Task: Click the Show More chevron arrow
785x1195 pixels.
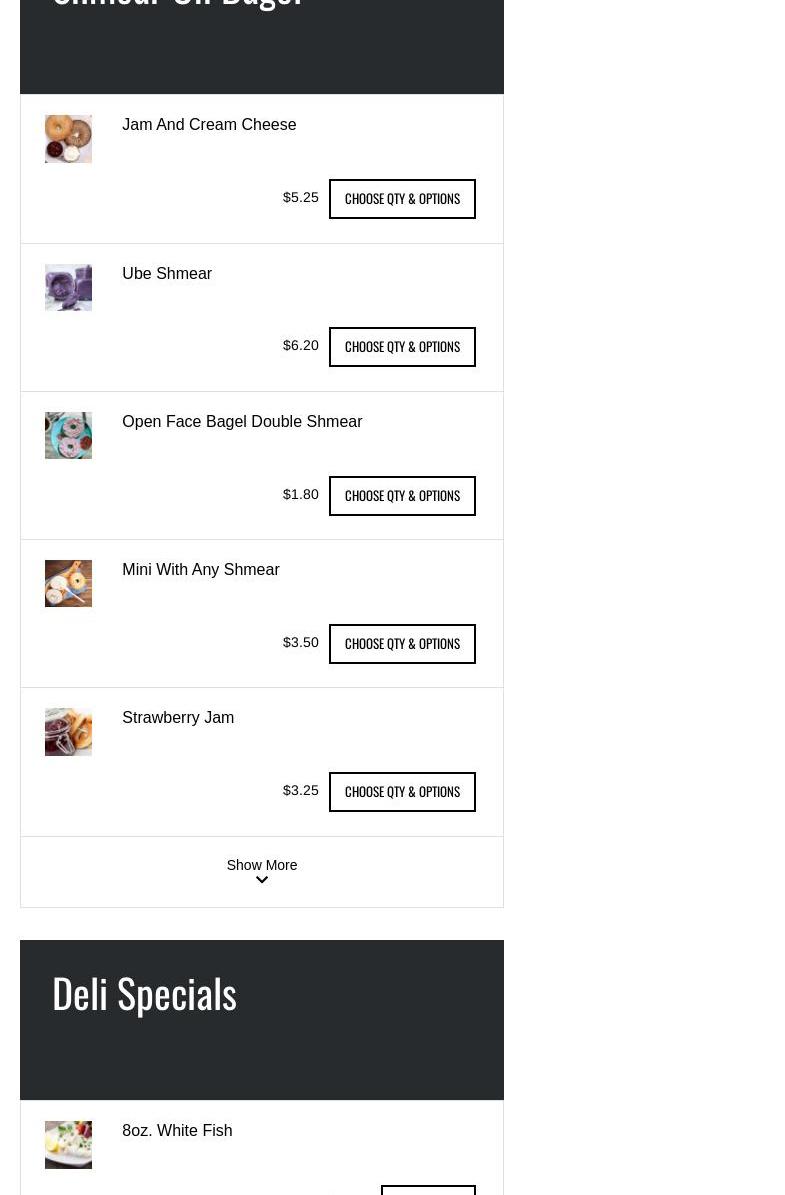Action: 262,881
